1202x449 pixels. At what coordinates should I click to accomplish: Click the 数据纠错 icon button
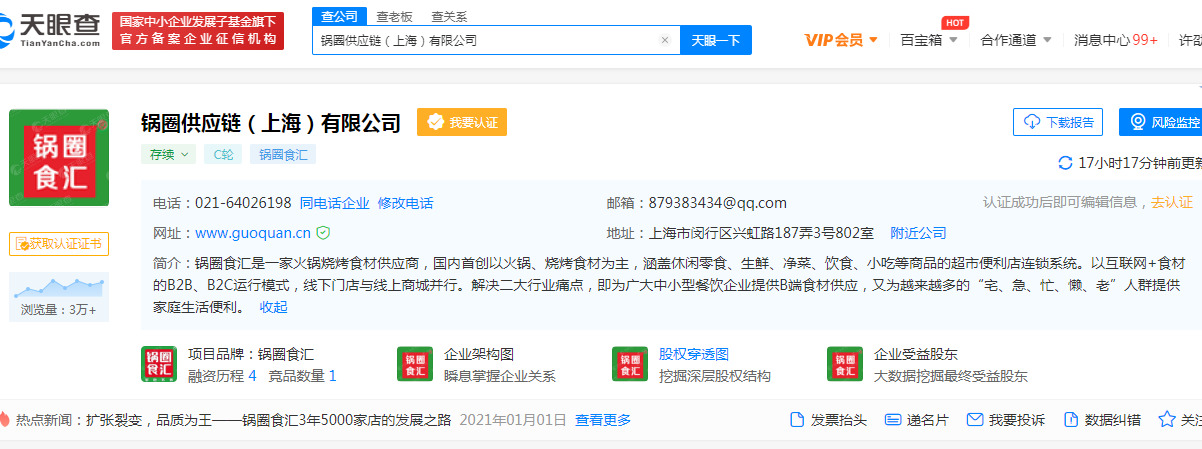tap(1102, 420)
